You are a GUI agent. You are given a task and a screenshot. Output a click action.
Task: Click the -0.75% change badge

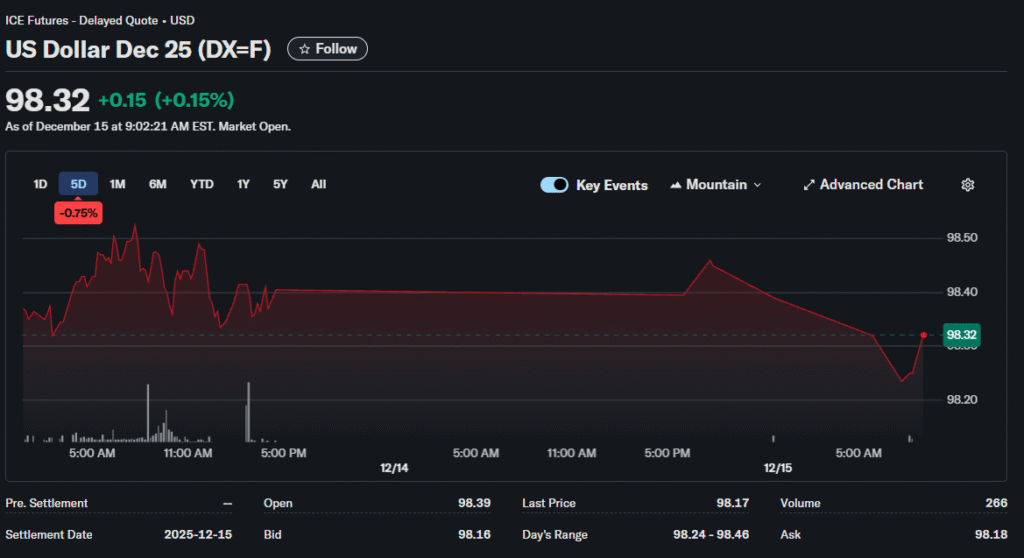78,212
